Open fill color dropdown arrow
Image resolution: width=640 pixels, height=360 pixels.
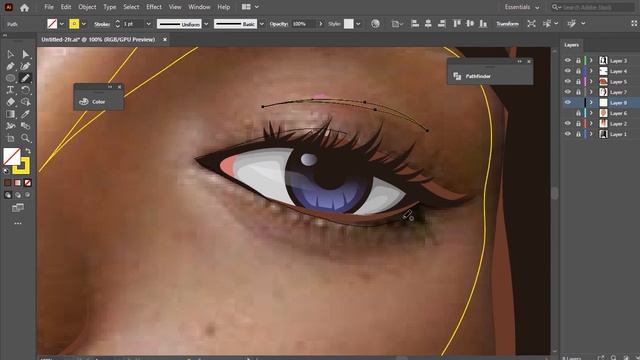(x=62, y=24)
